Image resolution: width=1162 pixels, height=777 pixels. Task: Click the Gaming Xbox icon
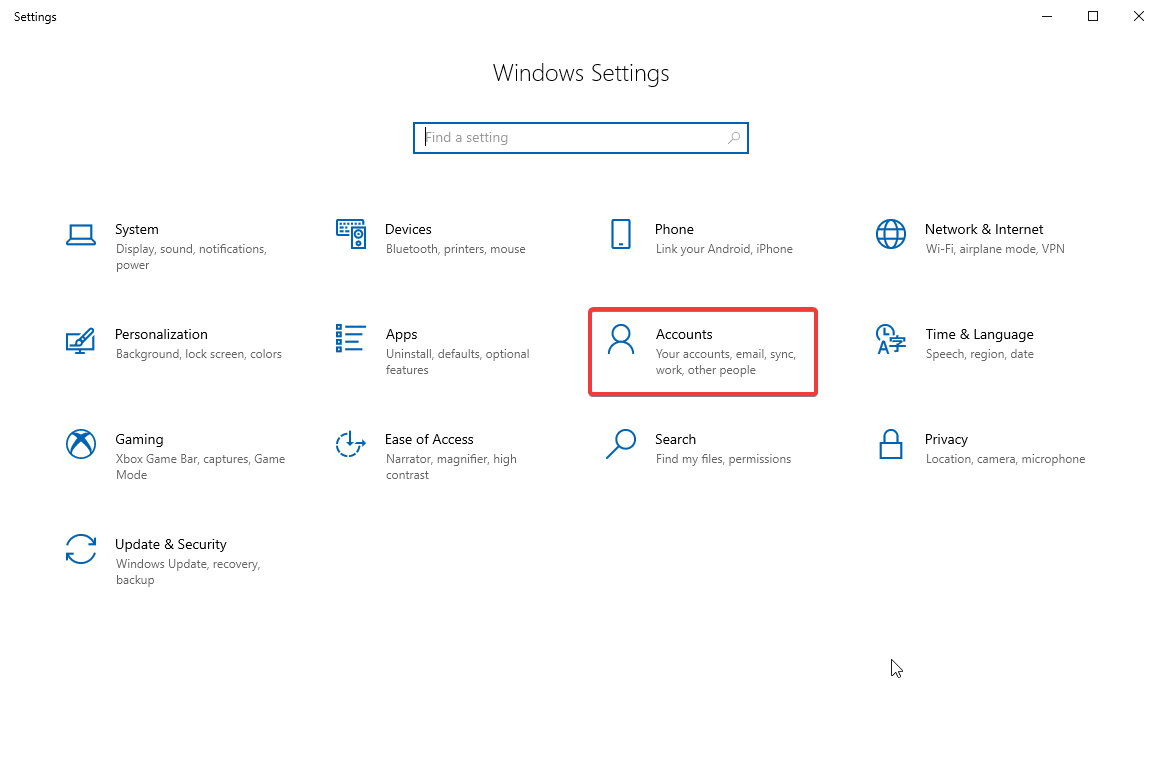pyautogui.click(x=80, y=444)
